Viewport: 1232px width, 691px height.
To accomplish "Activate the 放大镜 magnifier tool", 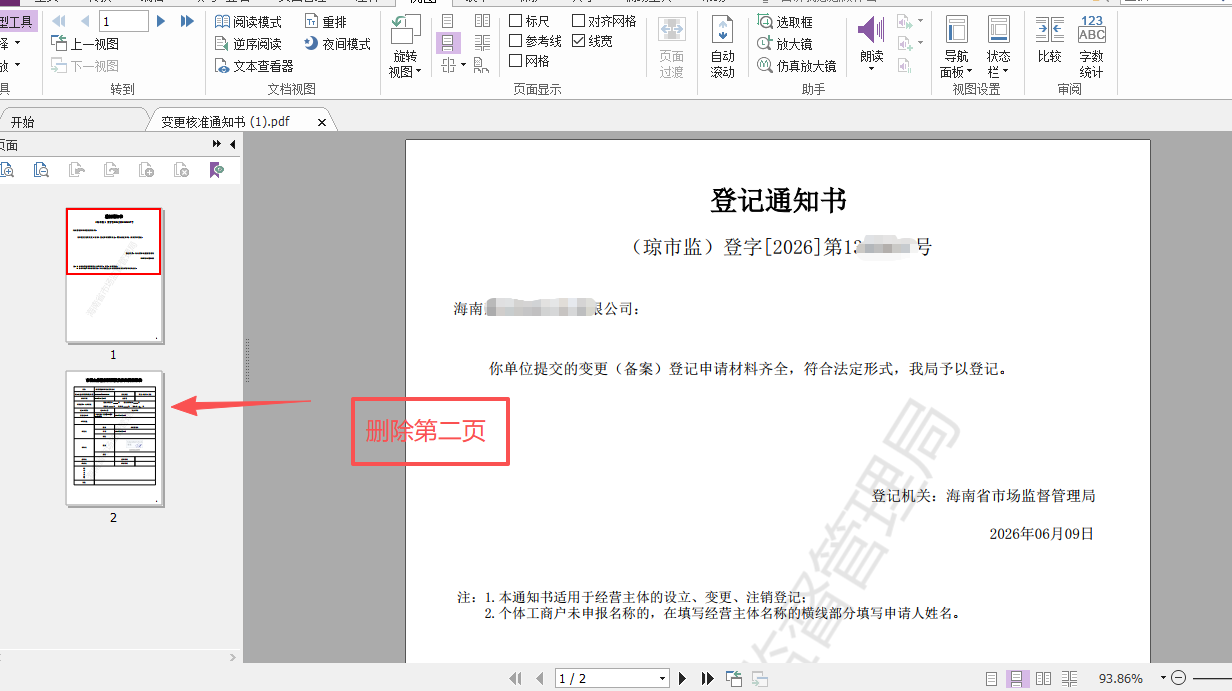I will click(x=785, y=44).
